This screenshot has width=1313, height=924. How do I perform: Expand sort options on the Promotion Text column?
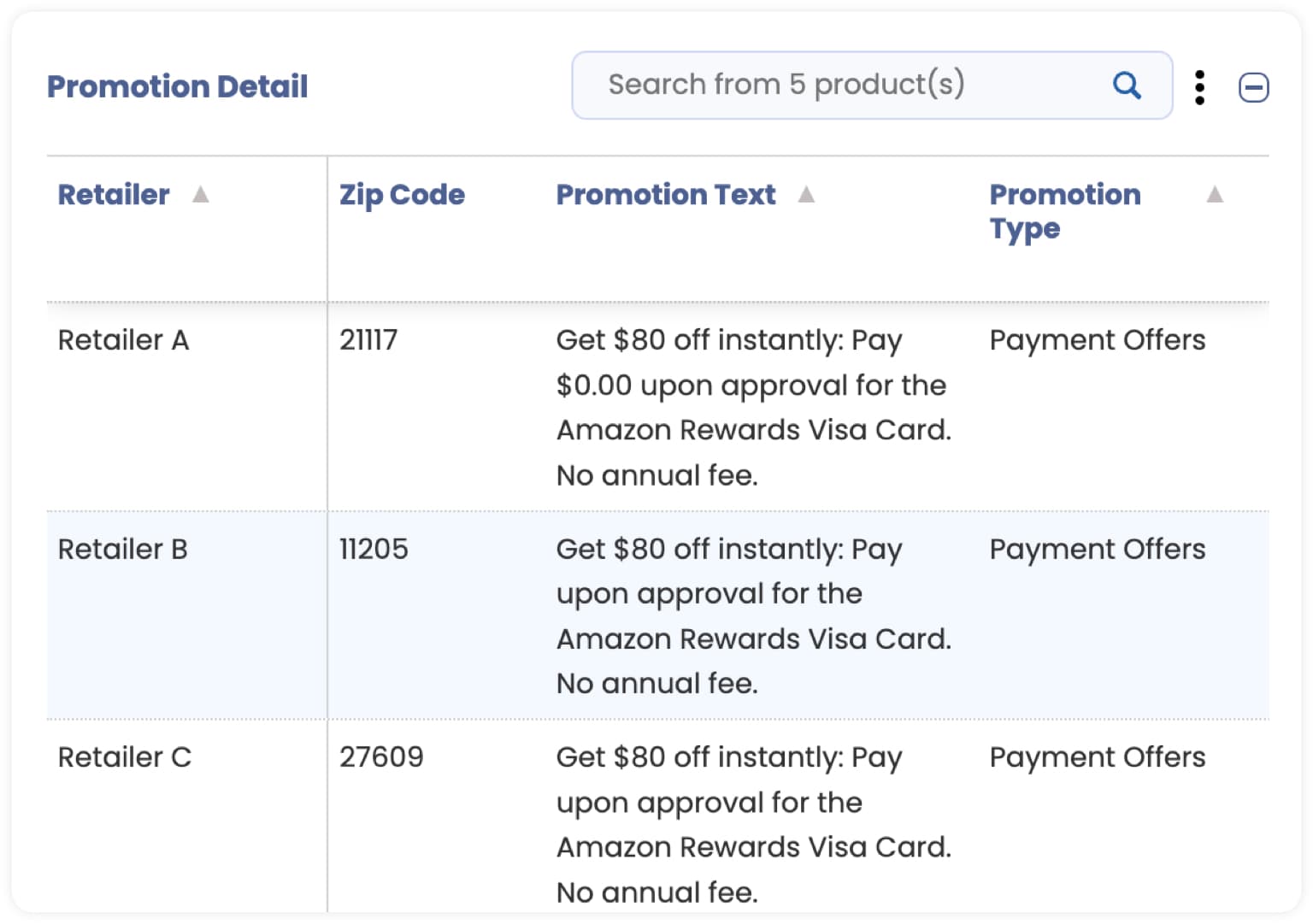pyautogui.click(x=806, y=194)
